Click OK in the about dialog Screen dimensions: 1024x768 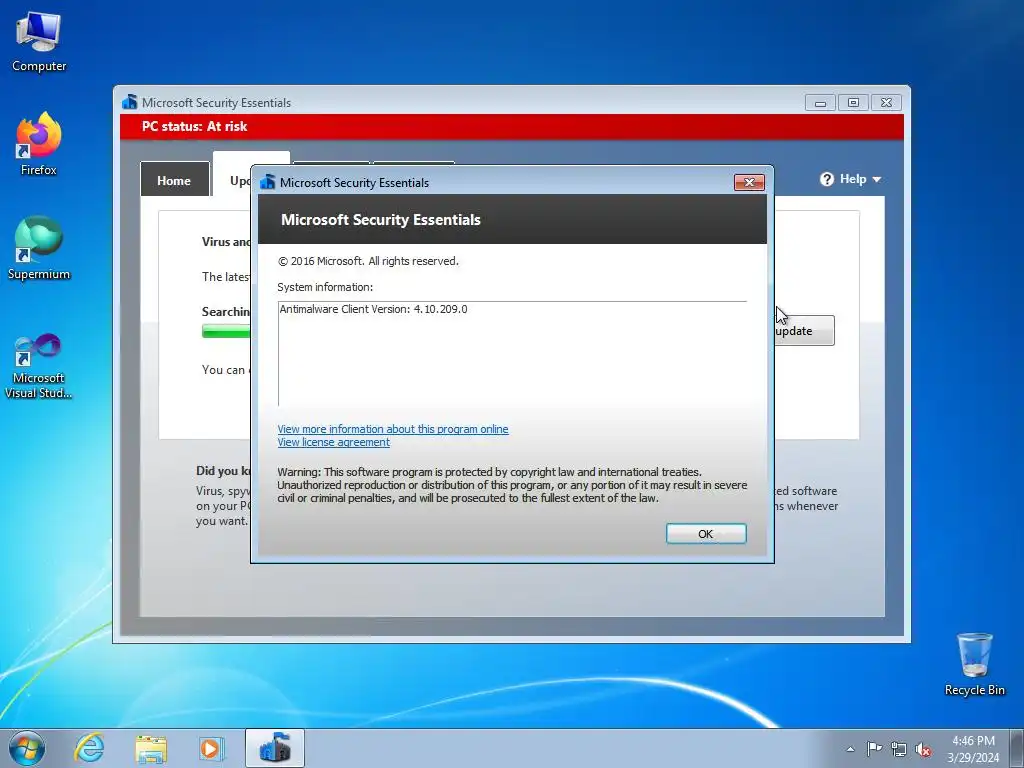706,534
